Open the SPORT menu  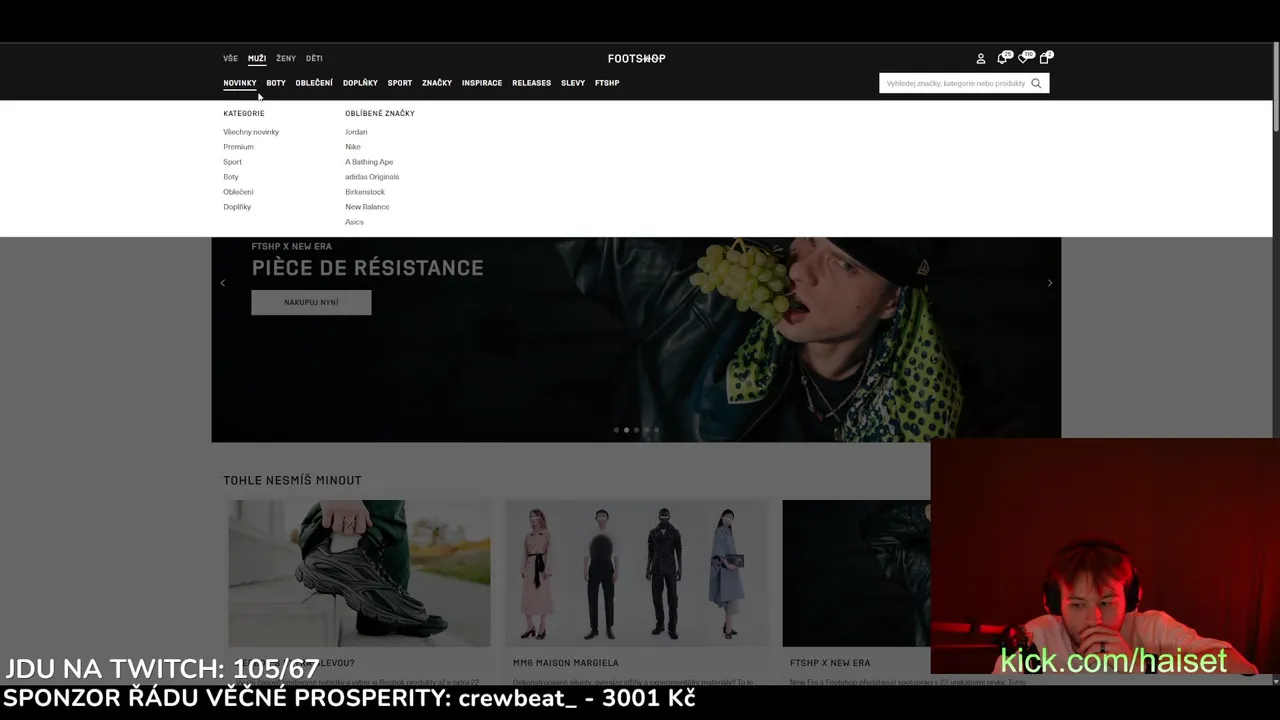tap(400, 83)
